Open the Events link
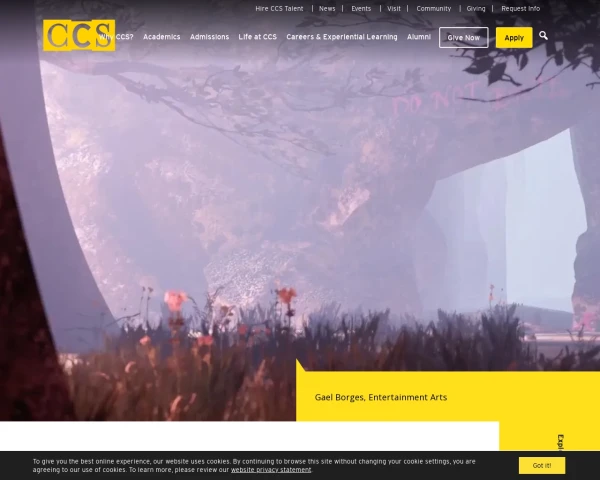 361,8
